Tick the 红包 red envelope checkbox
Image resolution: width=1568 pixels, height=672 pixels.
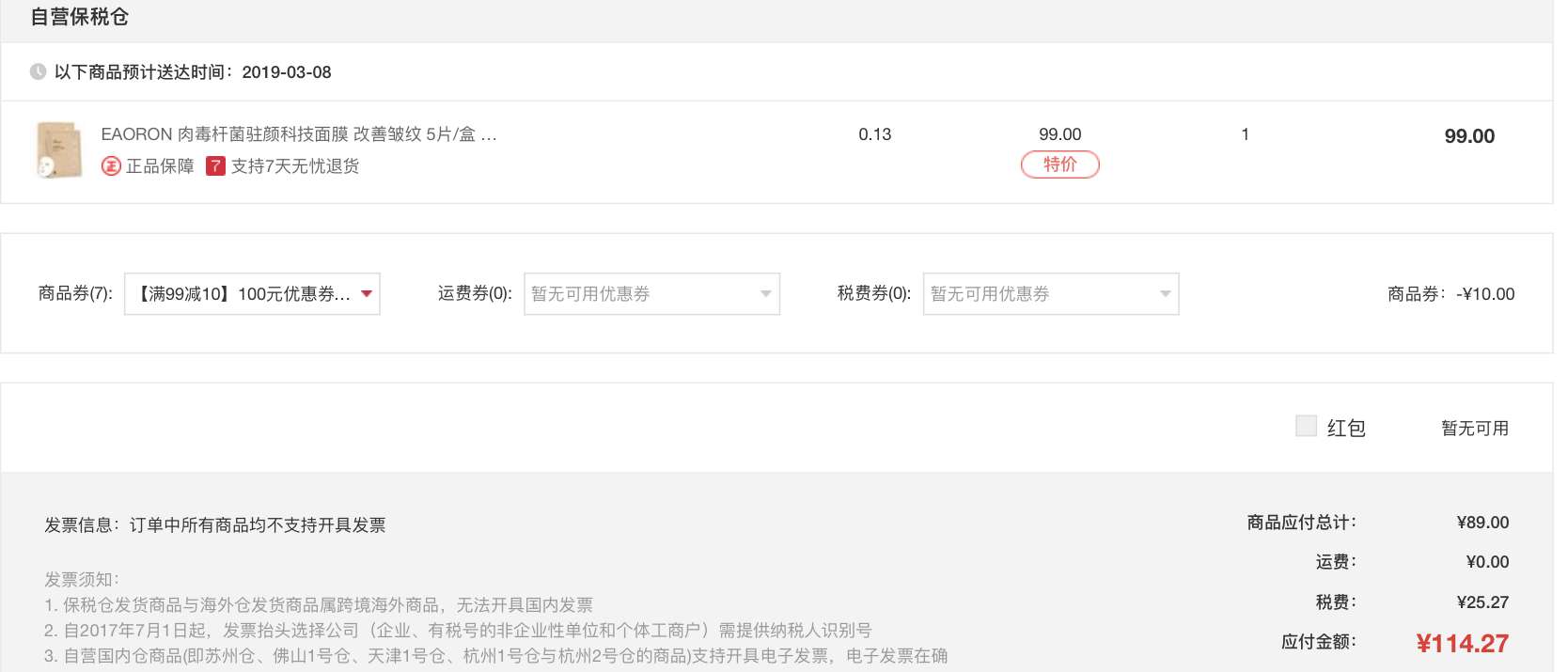coord(1306,426)
